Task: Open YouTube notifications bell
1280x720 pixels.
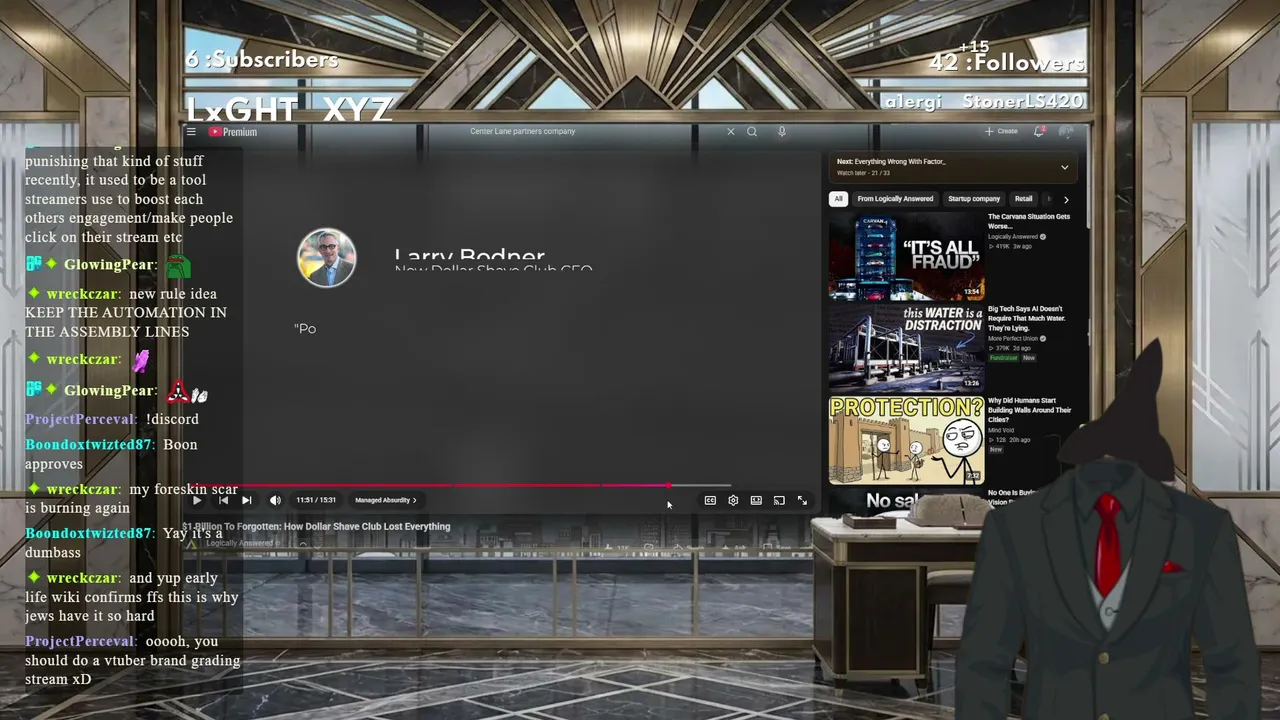Action: [x=1039, y=132]
